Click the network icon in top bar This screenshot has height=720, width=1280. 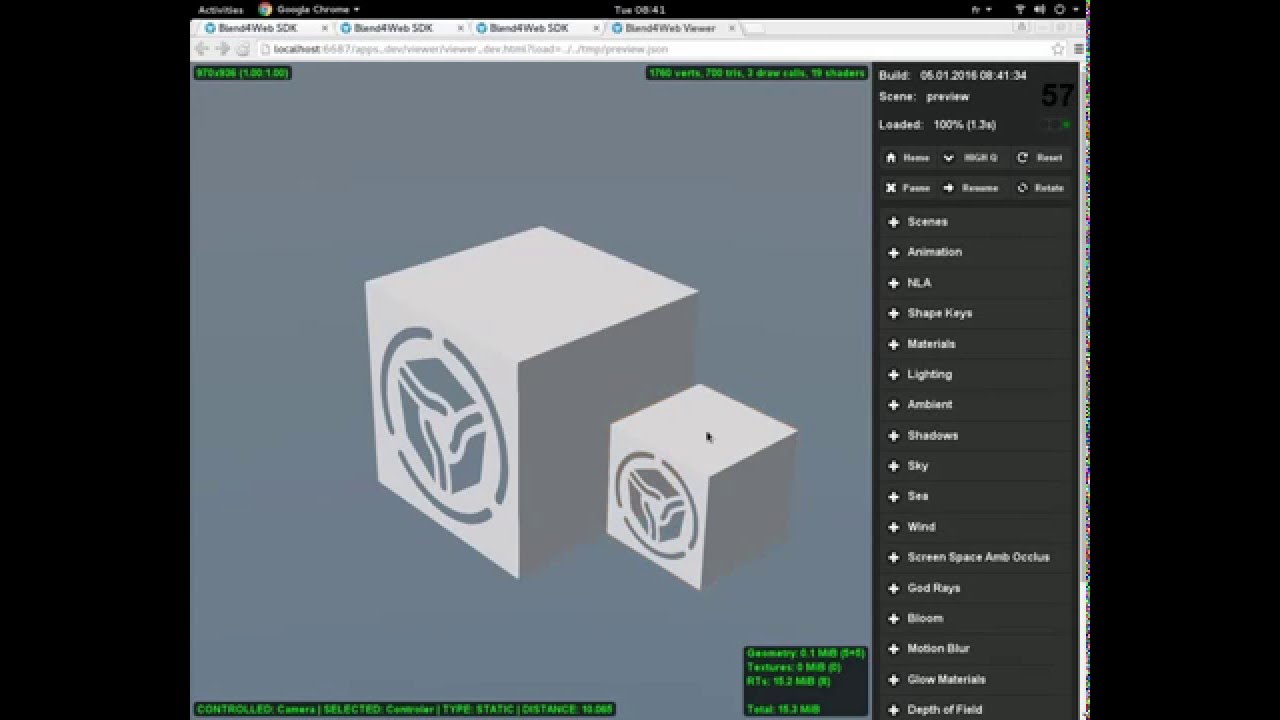pyautogui.click(x=1021, y=9)
